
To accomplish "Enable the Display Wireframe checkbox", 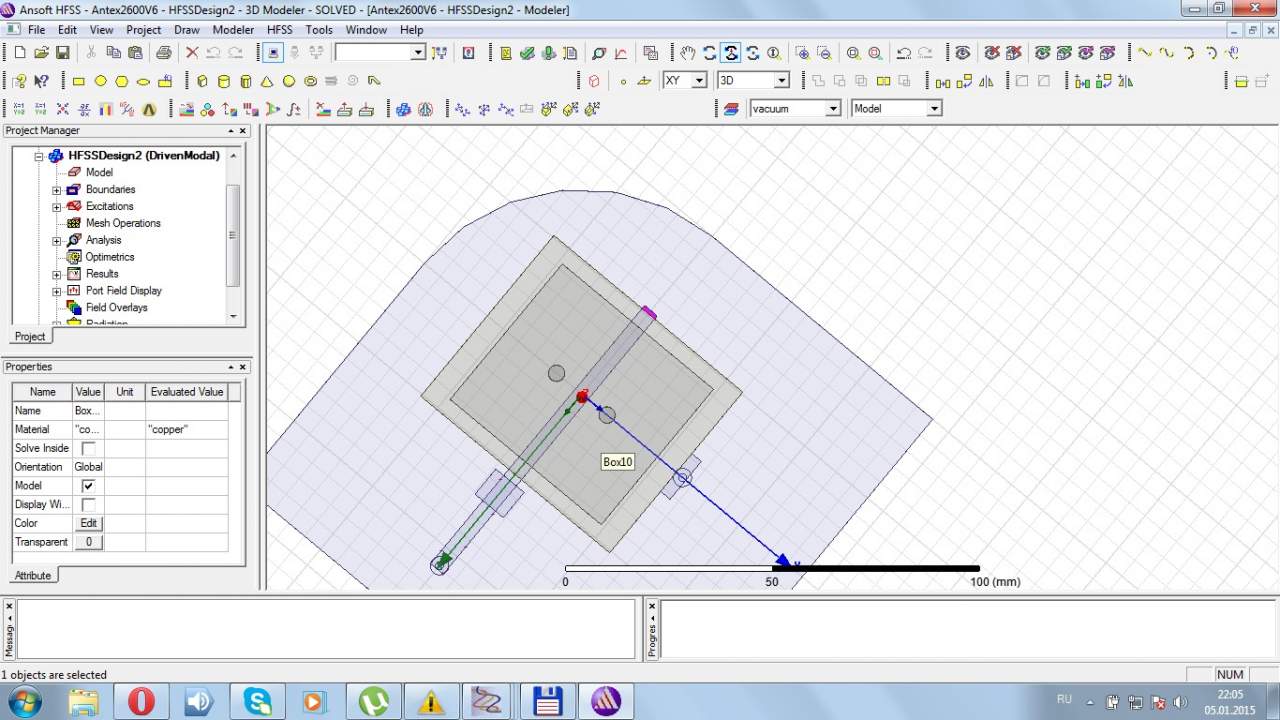I will [x=88, y=505].
